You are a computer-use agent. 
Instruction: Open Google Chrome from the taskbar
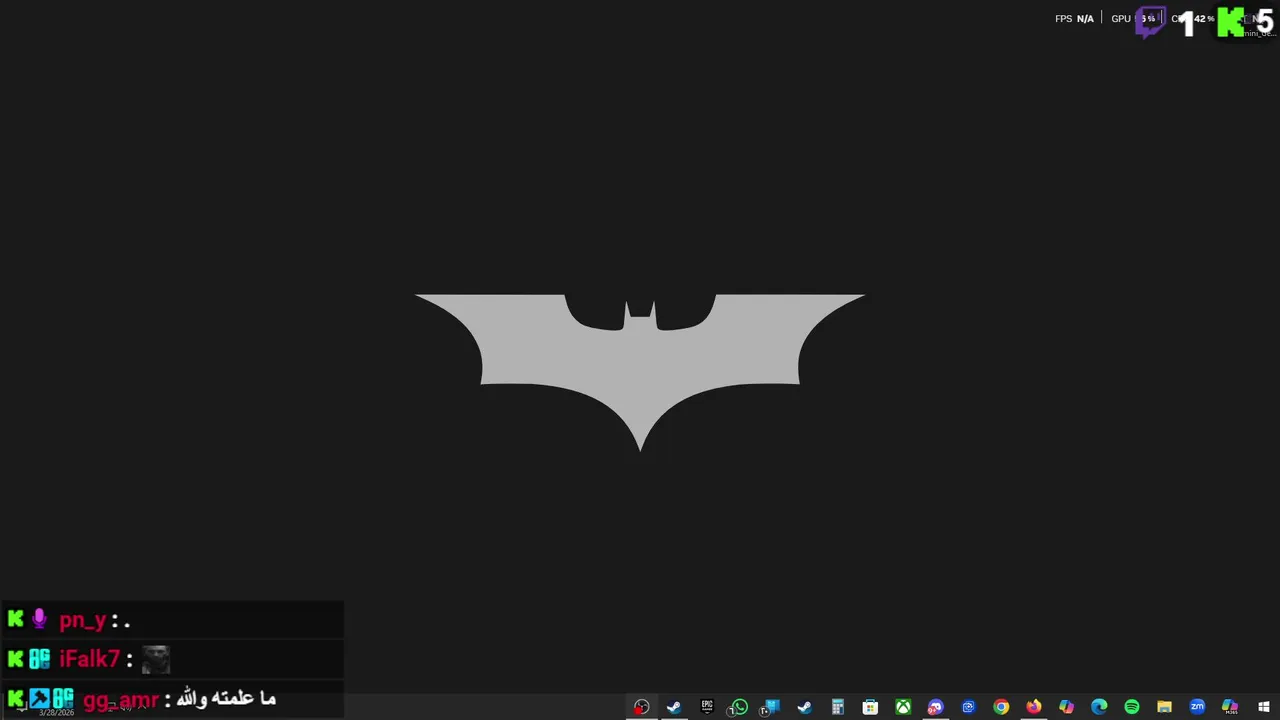1001,707
